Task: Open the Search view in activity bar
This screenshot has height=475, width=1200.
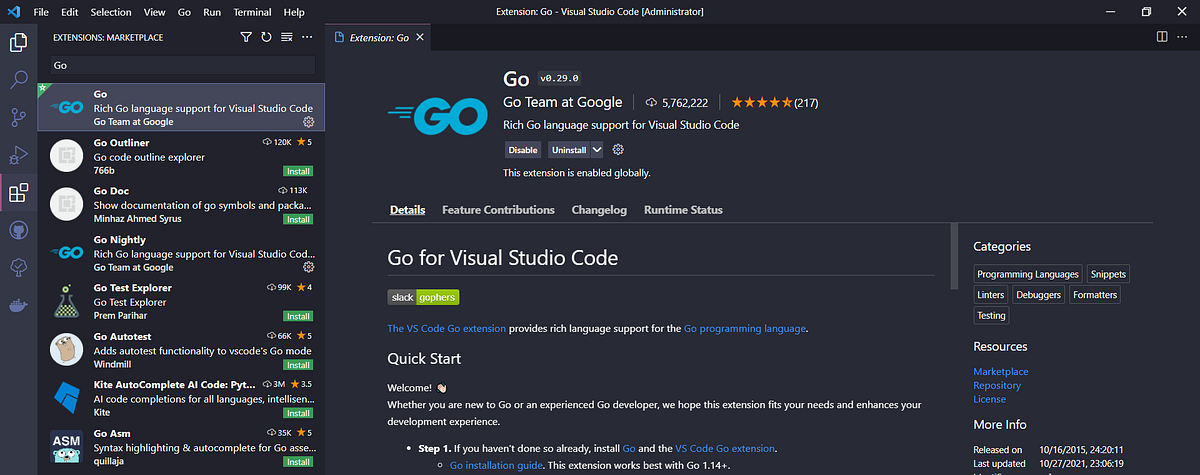Action: click(x=18, y=80)
